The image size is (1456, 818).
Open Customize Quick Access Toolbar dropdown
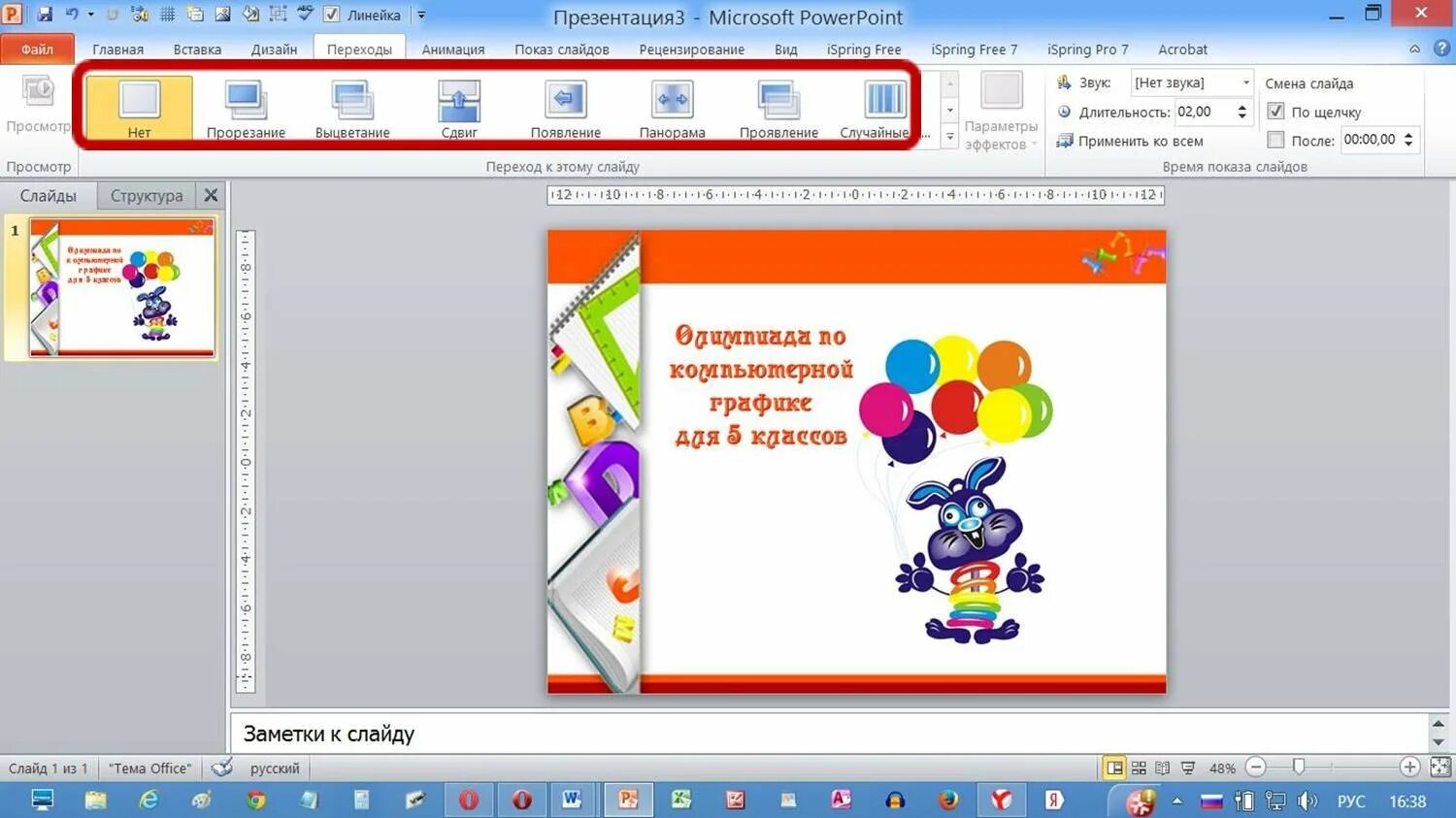pos(421,15)
